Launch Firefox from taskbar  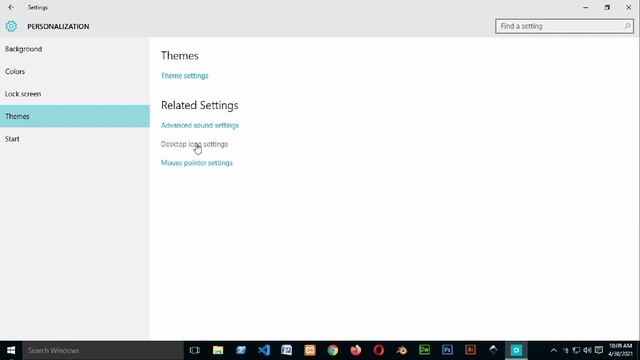pyautogui.click(x=356, y=350)
